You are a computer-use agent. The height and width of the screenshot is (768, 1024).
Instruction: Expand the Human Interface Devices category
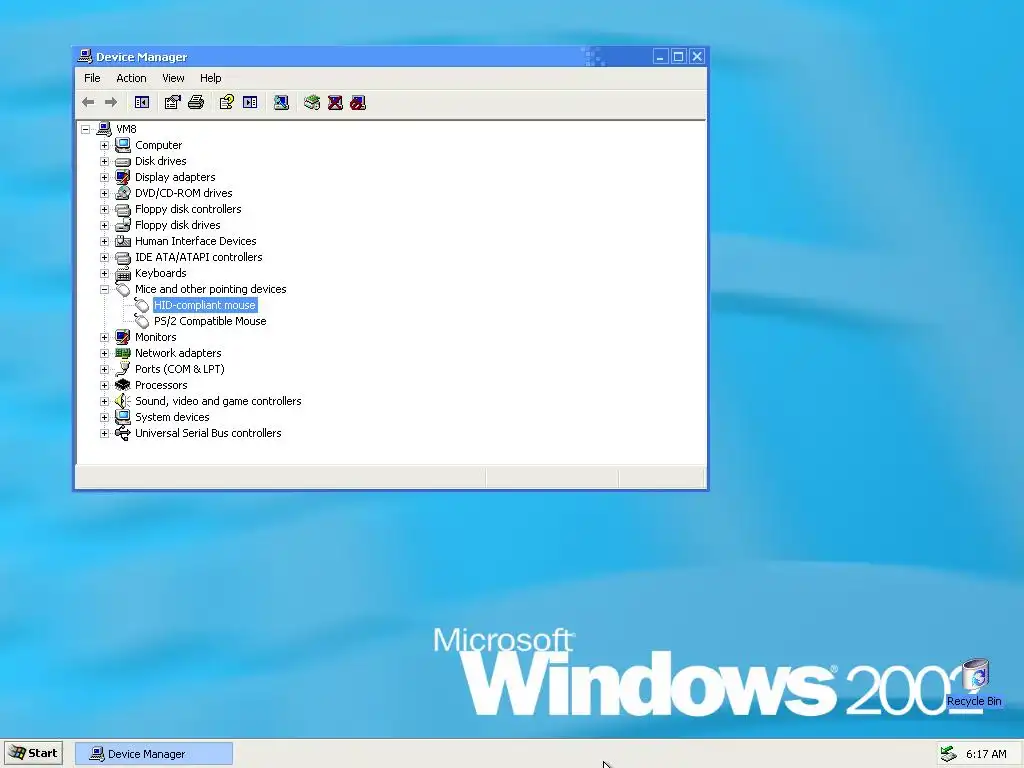point(104,241)
